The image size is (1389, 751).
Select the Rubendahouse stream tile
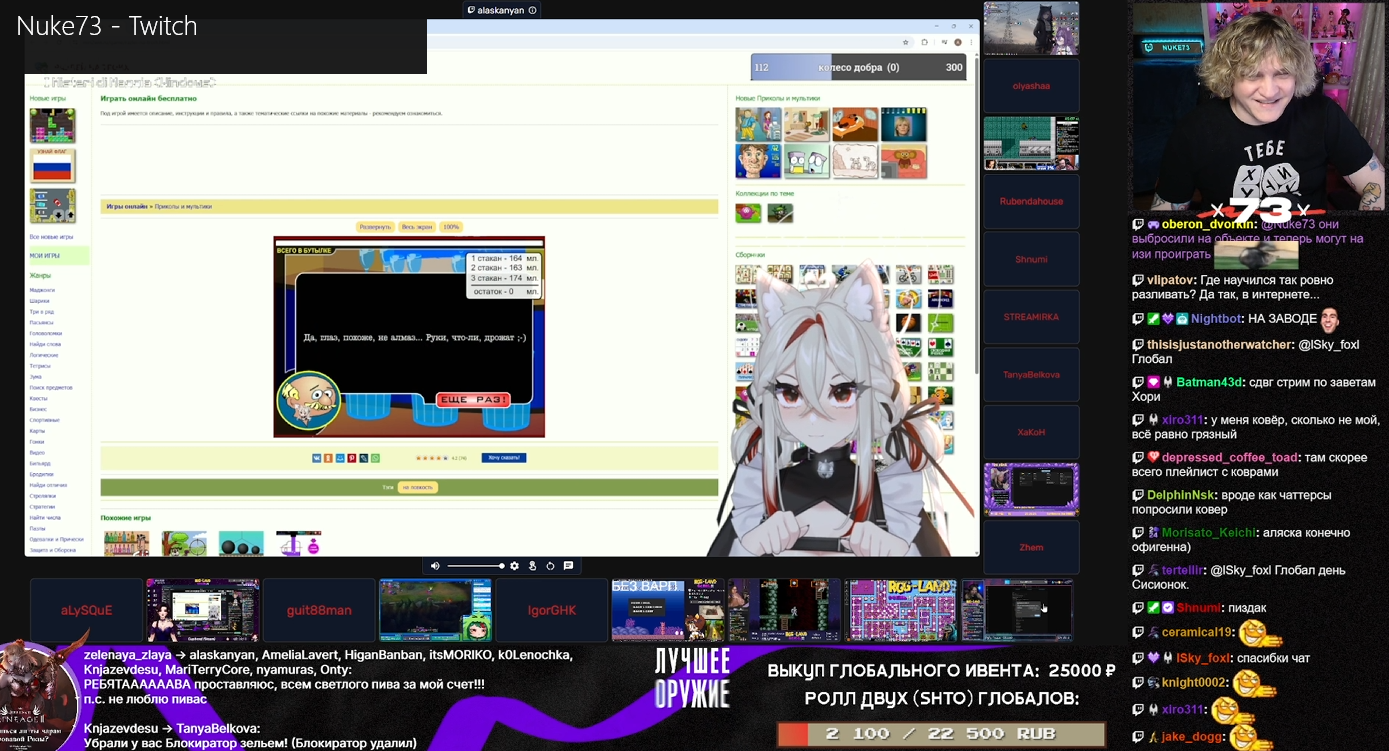click(x=1031, y=201)
